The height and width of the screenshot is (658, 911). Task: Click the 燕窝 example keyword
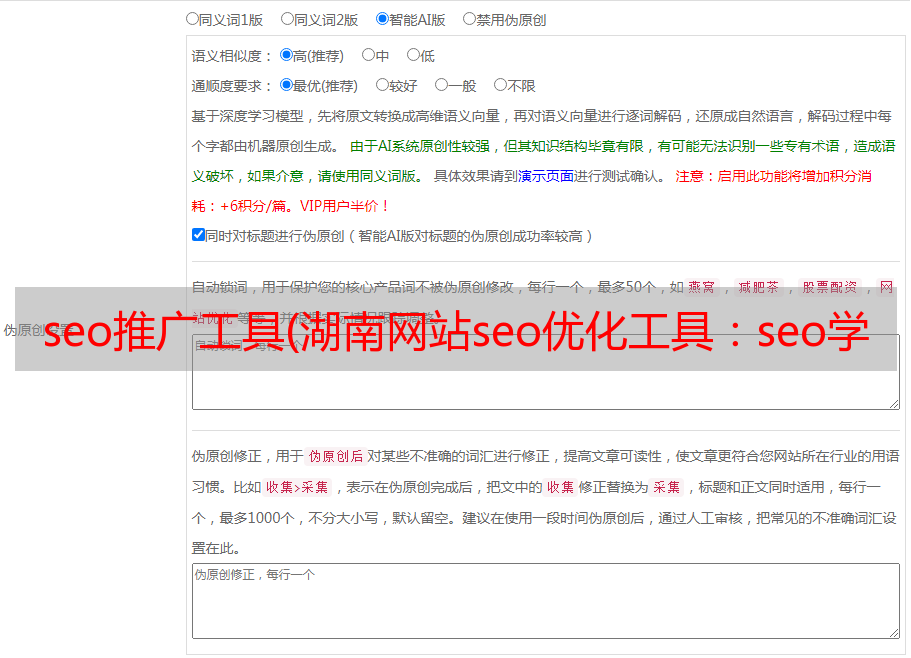[701, 287]
